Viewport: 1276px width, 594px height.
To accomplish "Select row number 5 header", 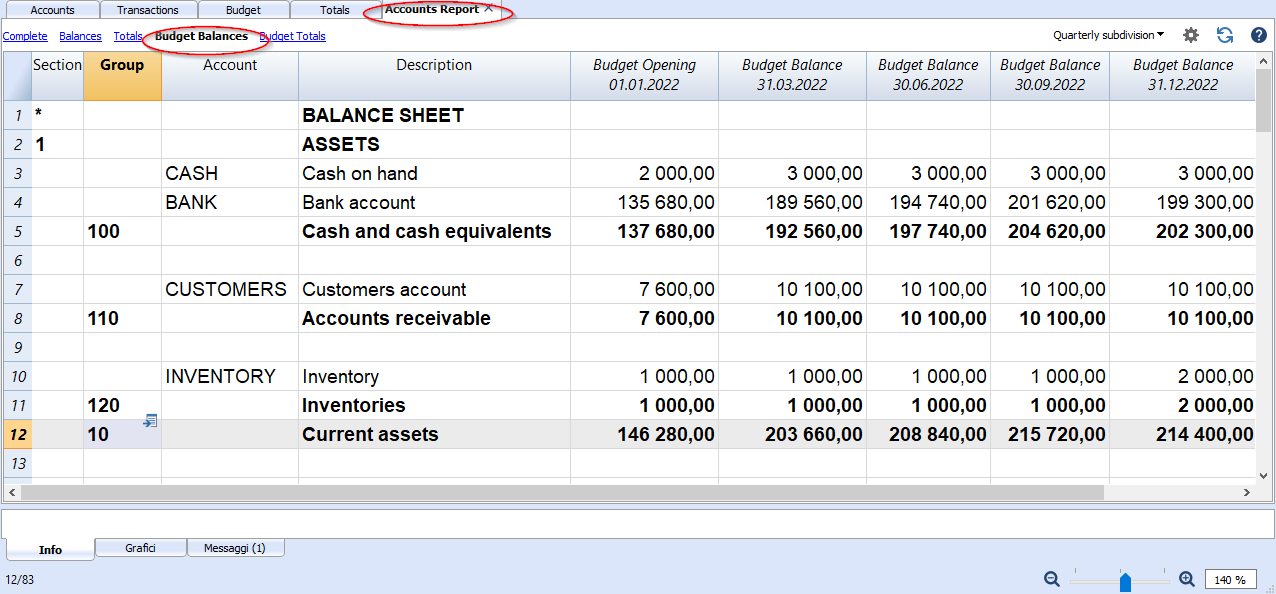I will (x=17, y=232).
